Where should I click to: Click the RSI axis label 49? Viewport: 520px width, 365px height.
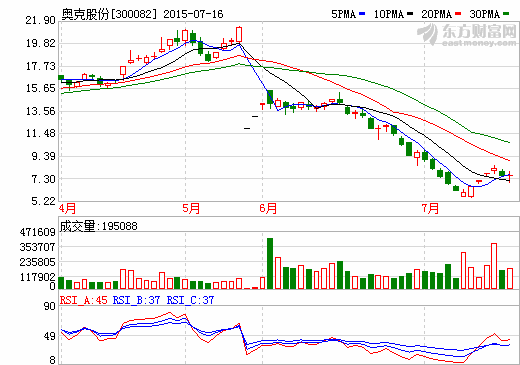[x=50, y=336]
